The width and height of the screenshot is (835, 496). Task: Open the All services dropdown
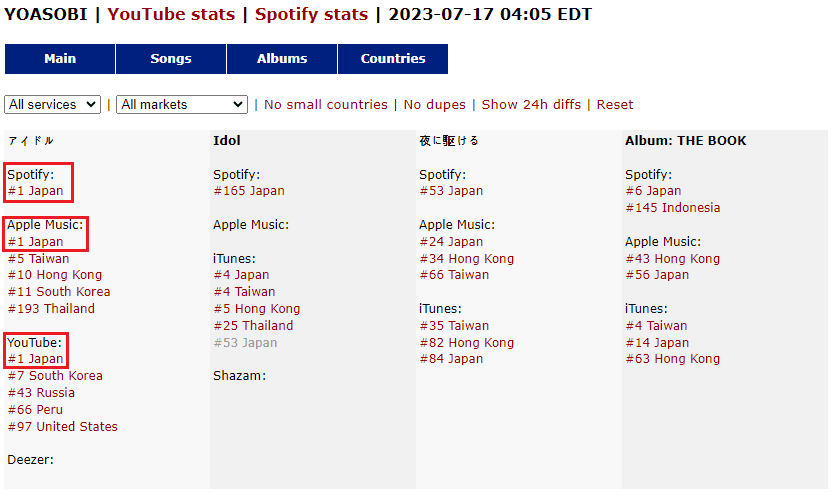click(x=53, y=104)
